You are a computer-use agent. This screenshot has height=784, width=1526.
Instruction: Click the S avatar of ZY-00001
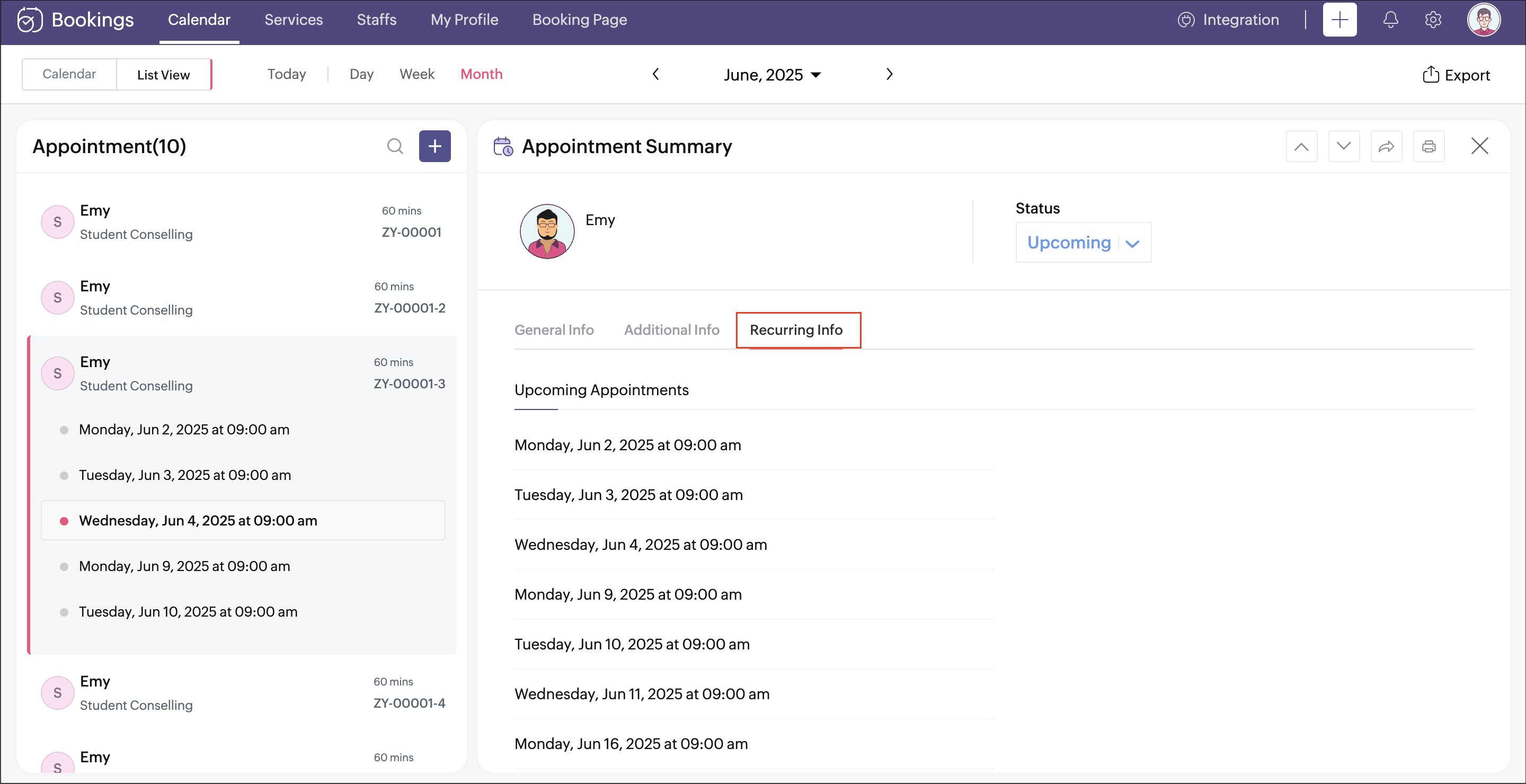point(57,222)
